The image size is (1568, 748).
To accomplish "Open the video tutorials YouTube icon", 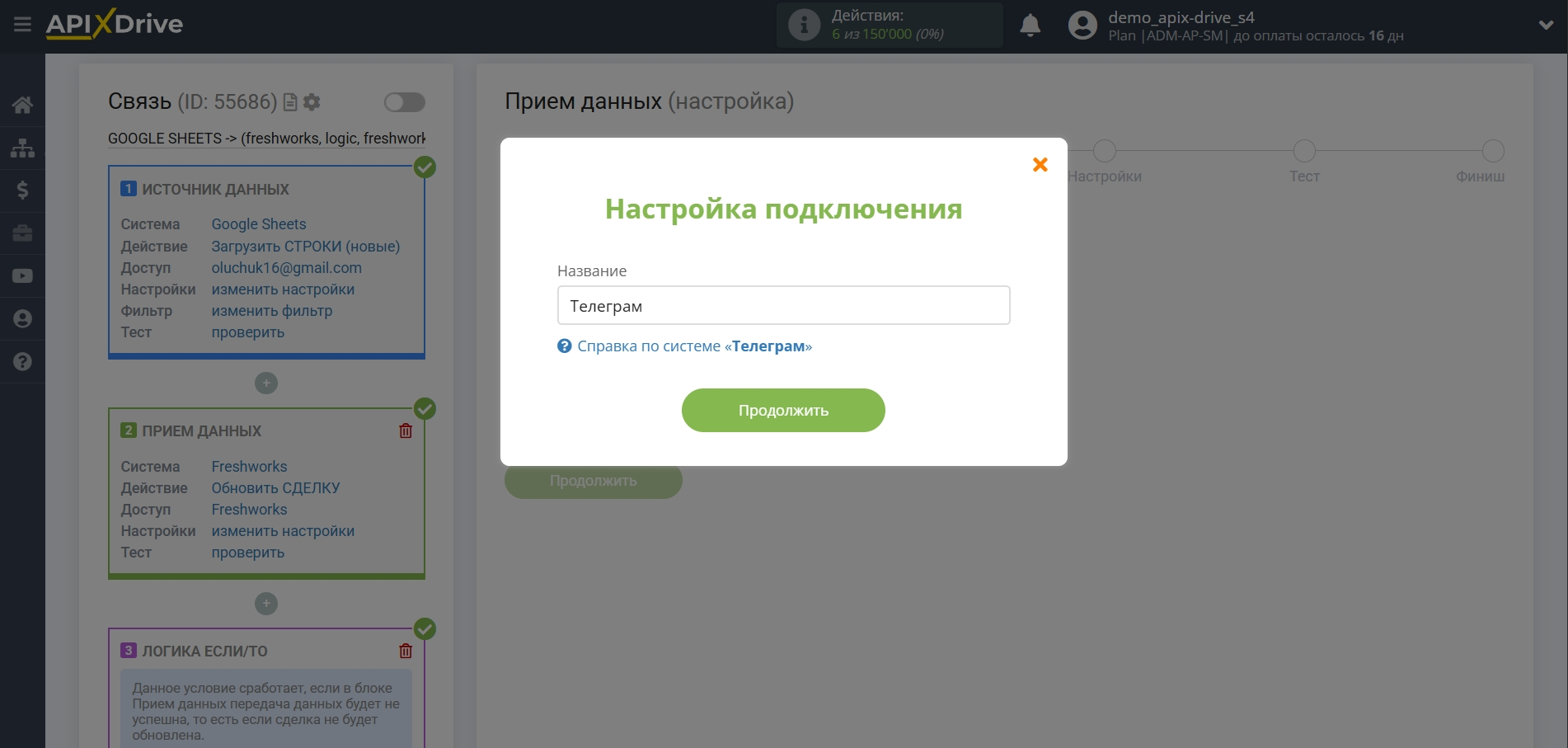I will [22, 276].
